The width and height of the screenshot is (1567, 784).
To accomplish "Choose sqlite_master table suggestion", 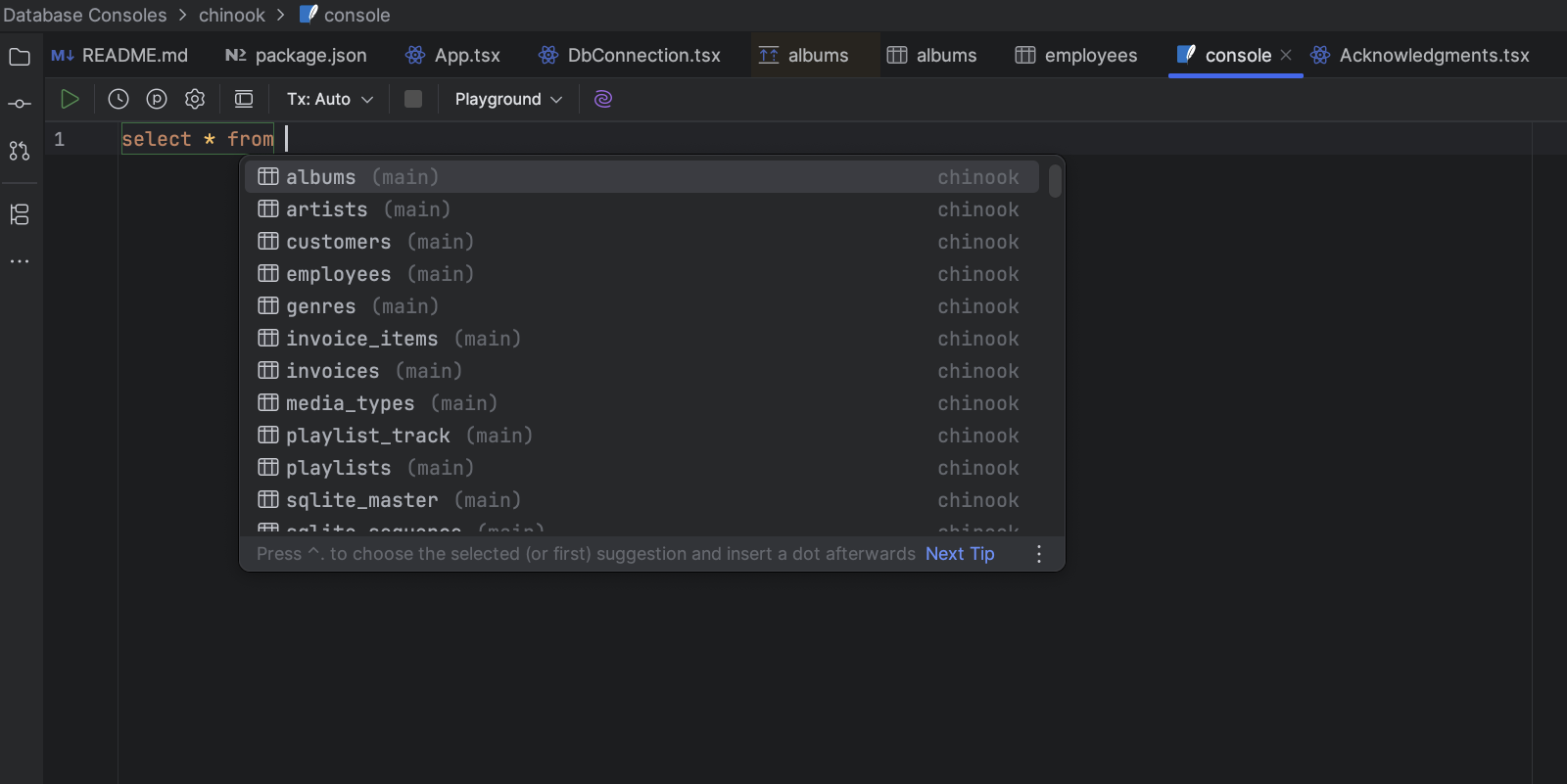I will coord(641,500).
